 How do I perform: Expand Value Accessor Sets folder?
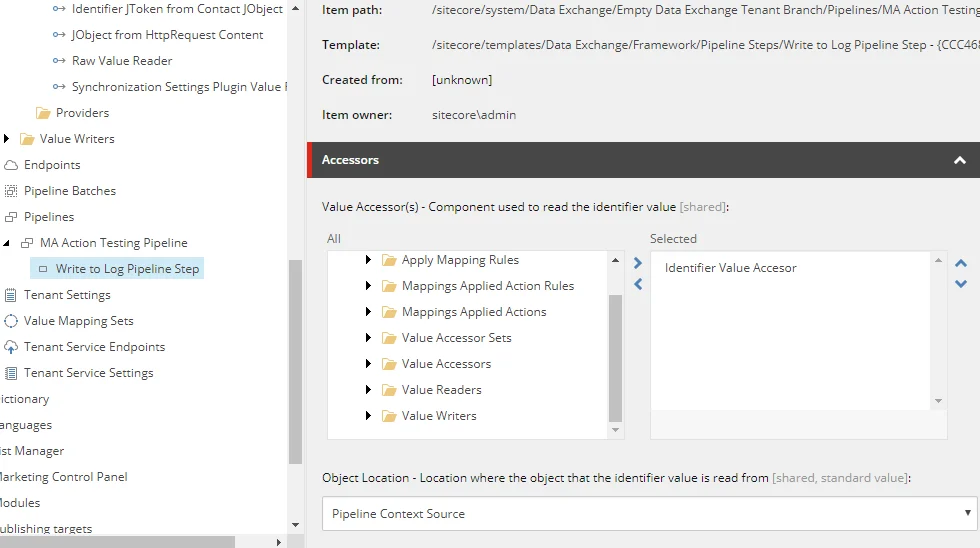click(x=368, y=338)
